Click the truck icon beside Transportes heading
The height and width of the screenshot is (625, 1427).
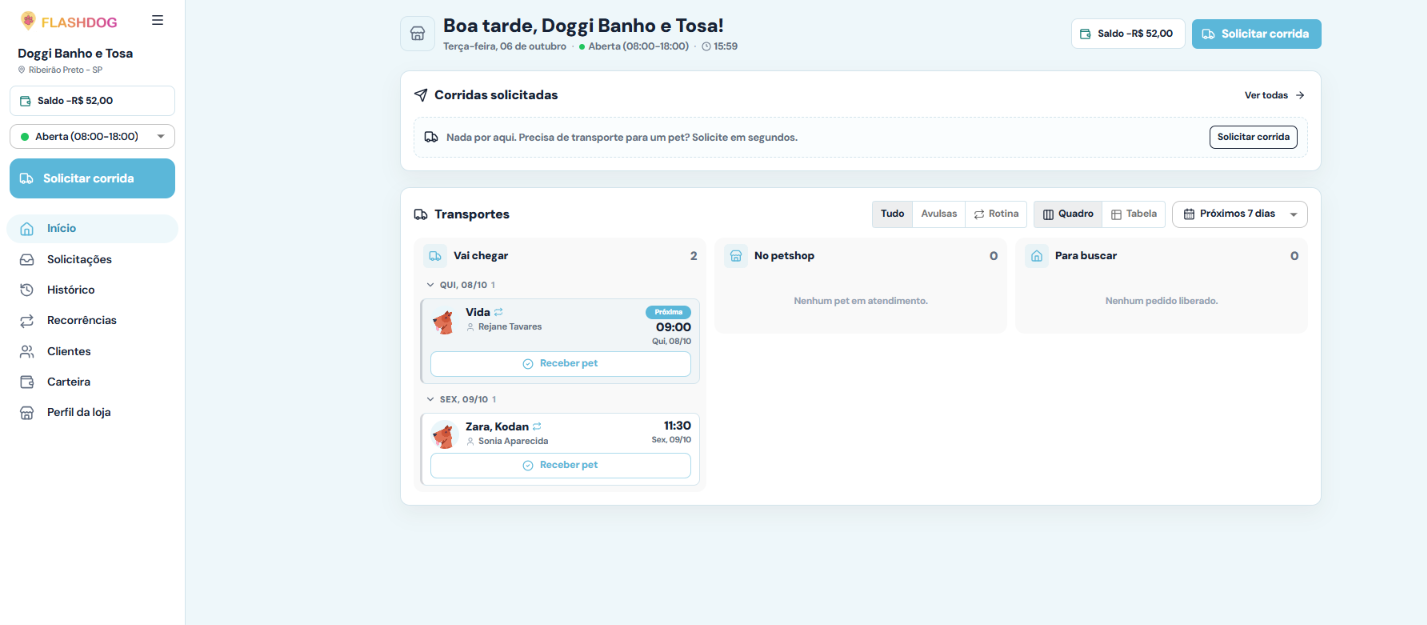[421, 214]
